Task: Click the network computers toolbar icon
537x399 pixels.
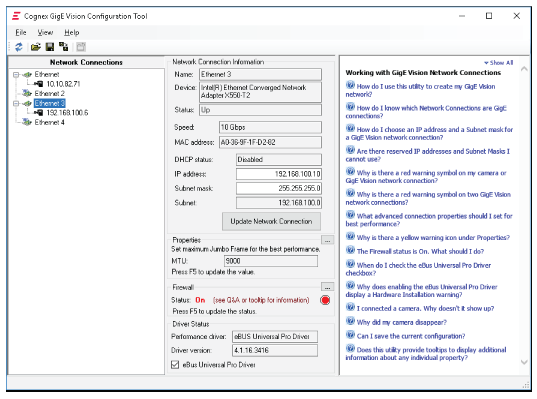Action: [64, 47]
